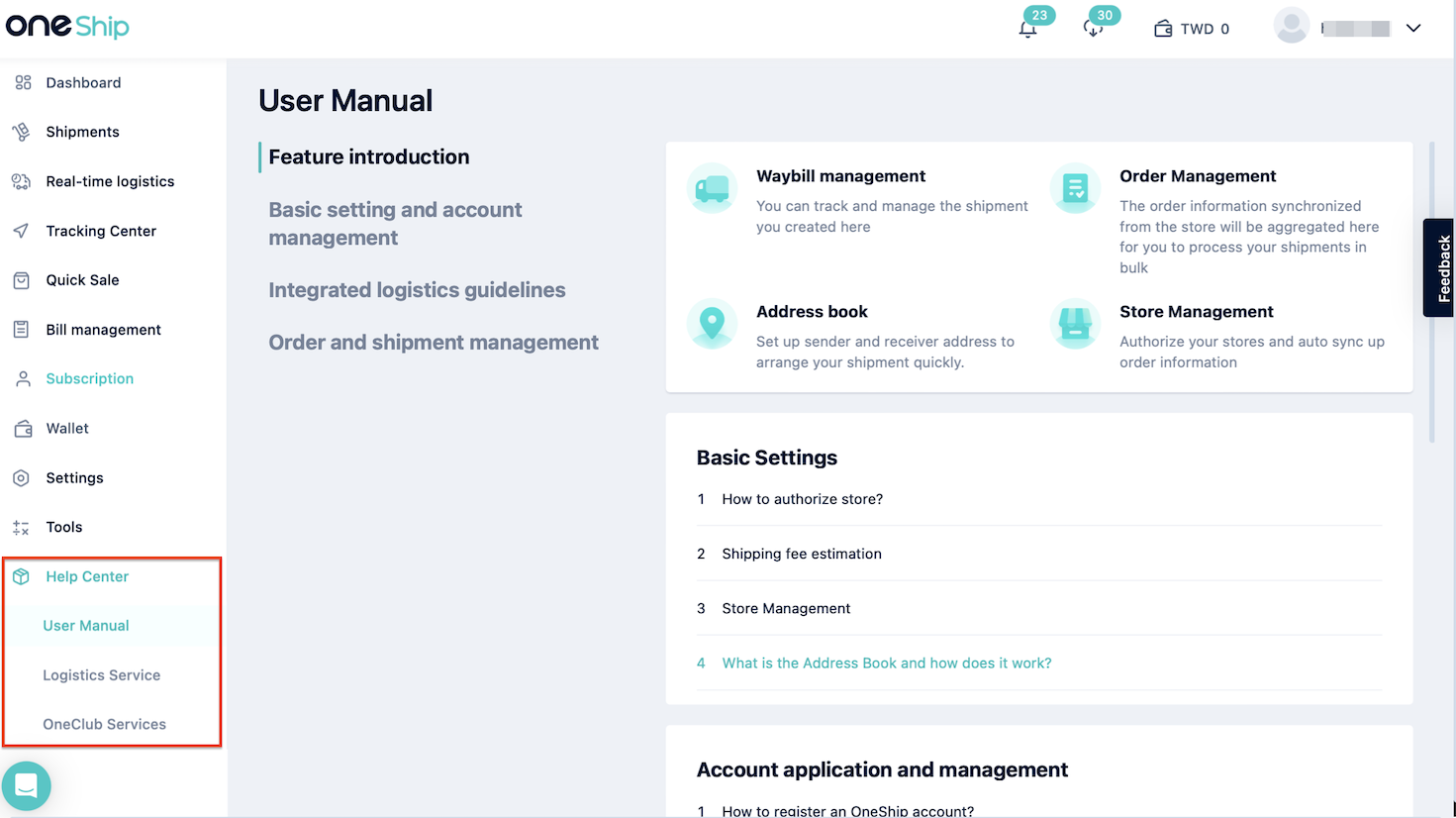Select Basic setting and account management tab

pos(396,224)
